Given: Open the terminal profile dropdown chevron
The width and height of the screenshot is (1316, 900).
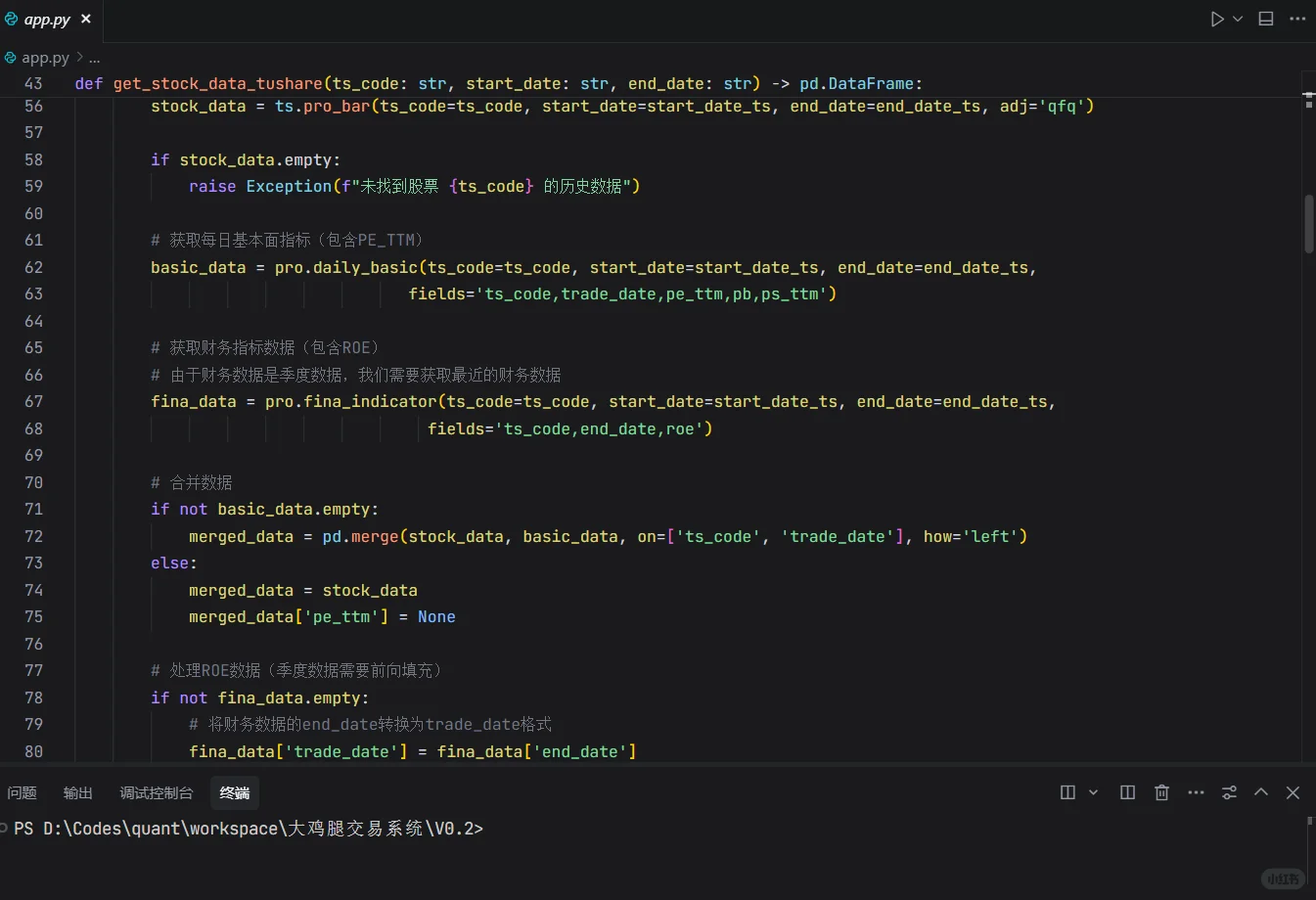Looking at the screenshot, I should coord(1093,792).
